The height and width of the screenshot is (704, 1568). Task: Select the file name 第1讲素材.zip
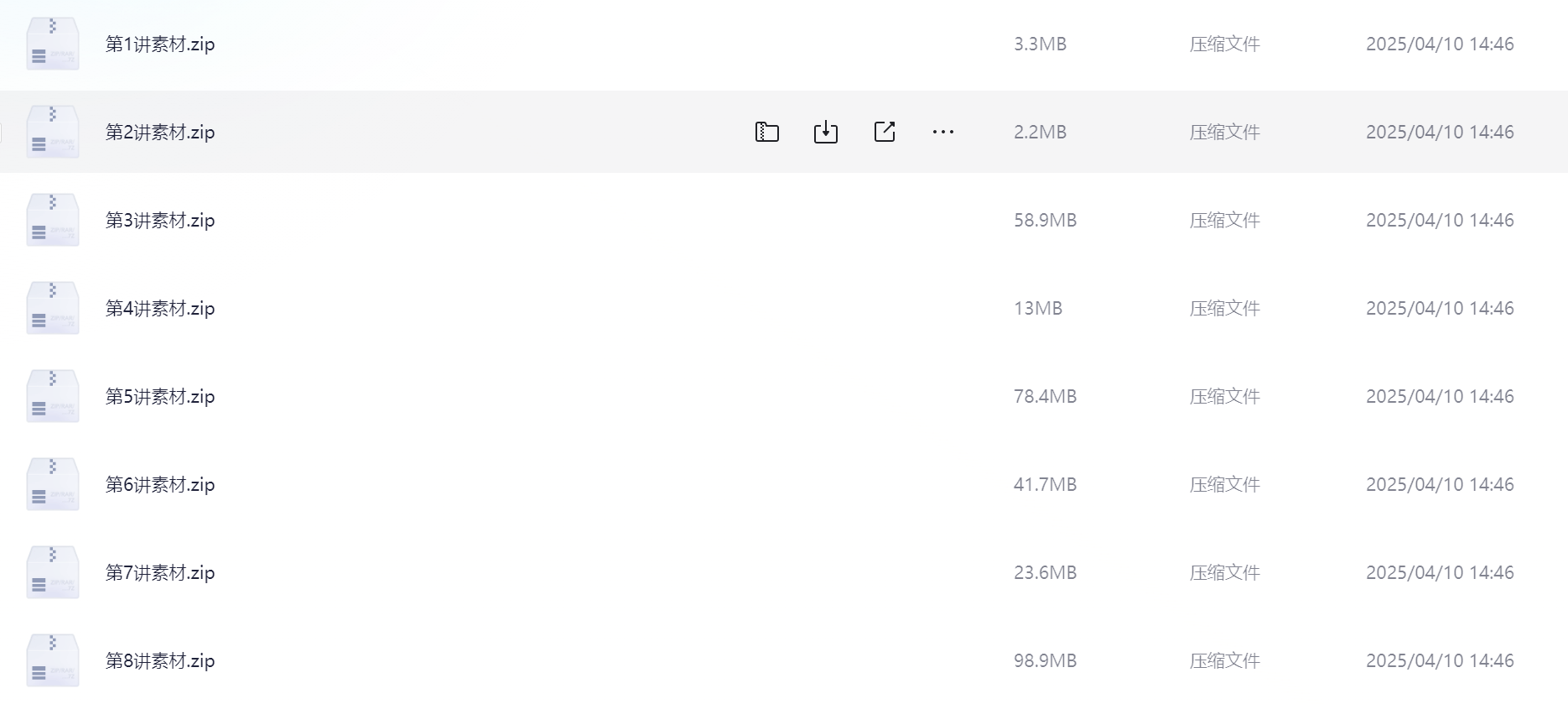coord(160,44)
